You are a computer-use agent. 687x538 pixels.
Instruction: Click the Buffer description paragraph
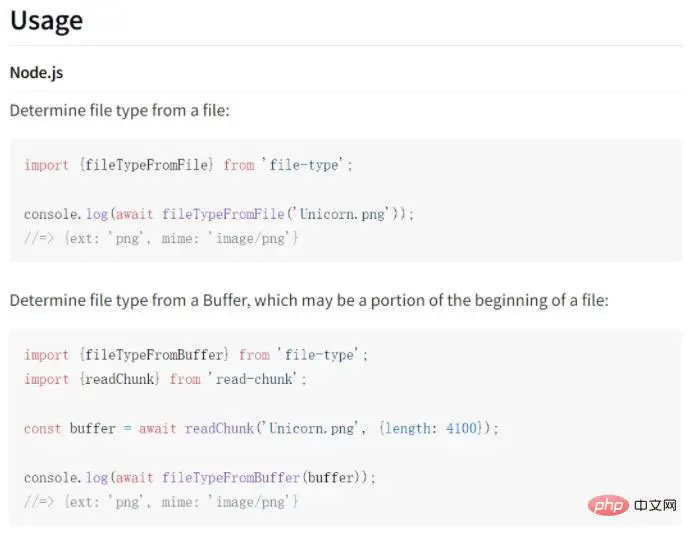tap(309, 301)
